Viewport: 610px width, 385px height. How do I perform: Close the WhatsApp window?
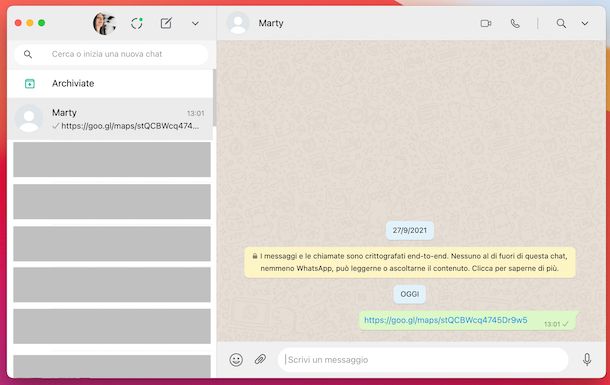pos(18,23)
